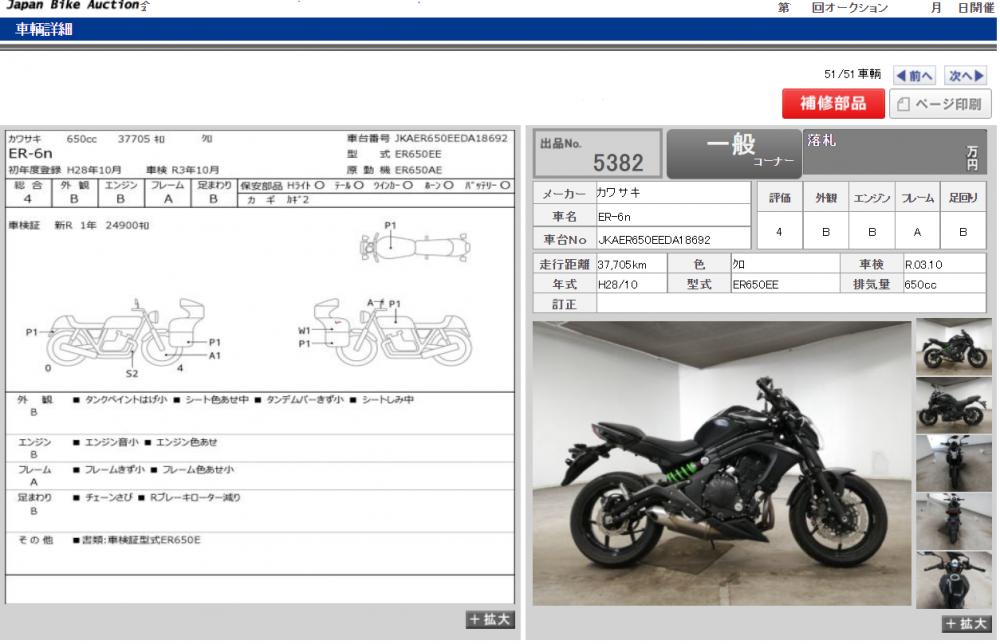Click the 保安部品 safety parts label
This screenshot has height=644, width=1000.
(x=261, y=186)
